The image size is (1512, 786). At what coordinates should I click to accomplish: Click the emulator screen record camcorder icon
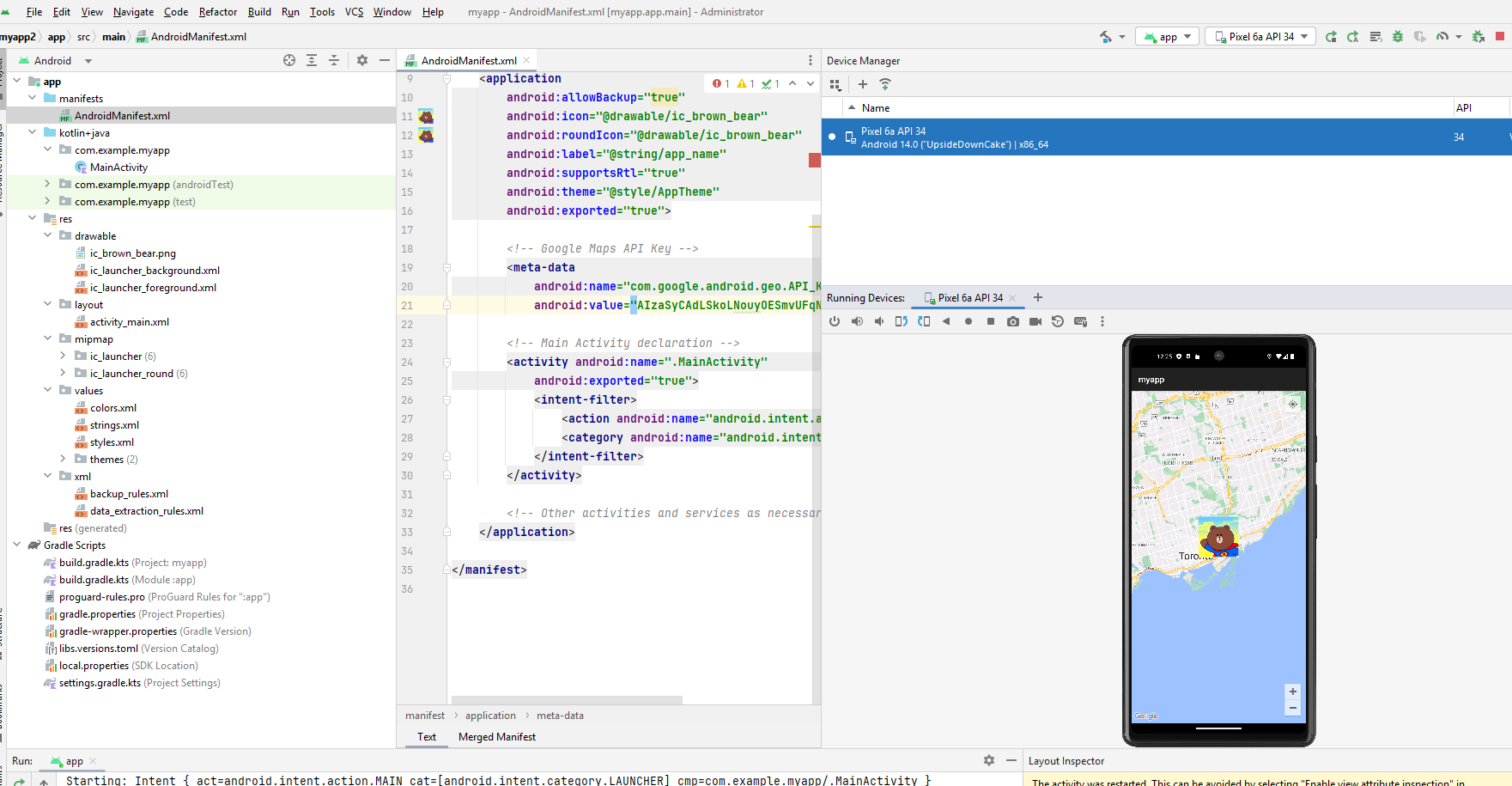point(1035,321)
